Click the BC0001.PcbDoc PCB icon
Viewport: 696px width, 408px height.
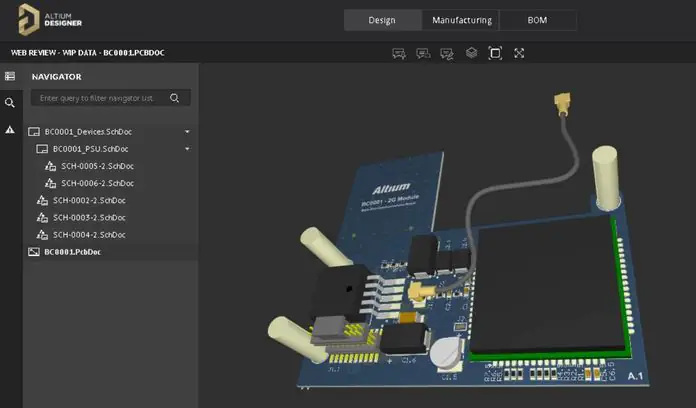click(x=34, y=252)
